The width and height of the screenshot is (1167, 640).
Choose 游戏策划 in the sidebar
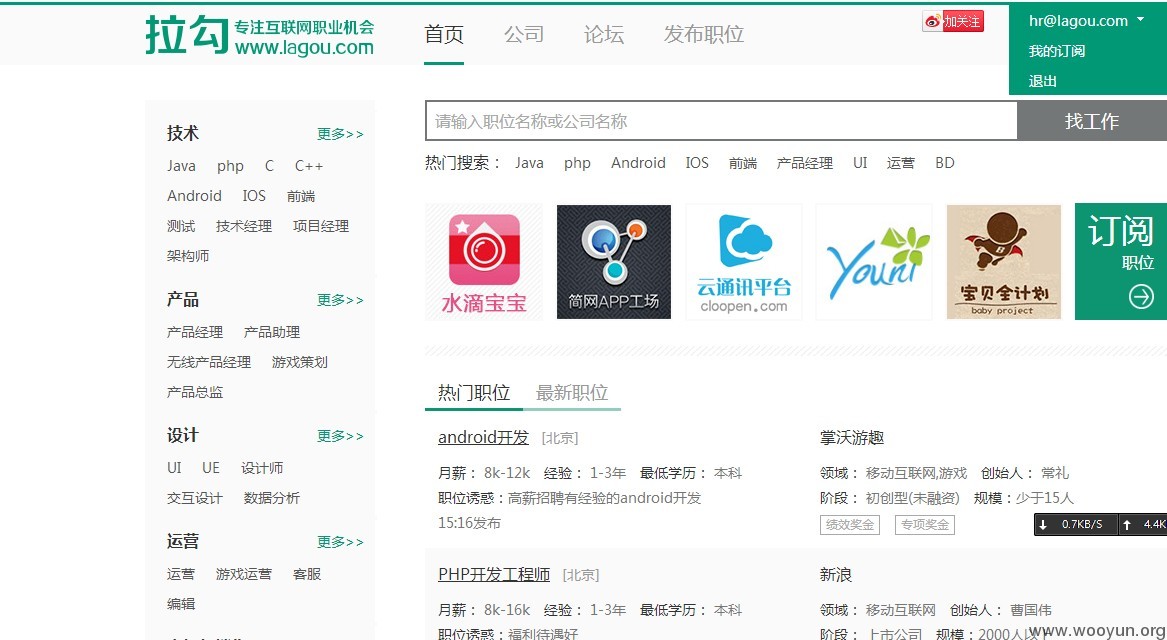point(299,362)
